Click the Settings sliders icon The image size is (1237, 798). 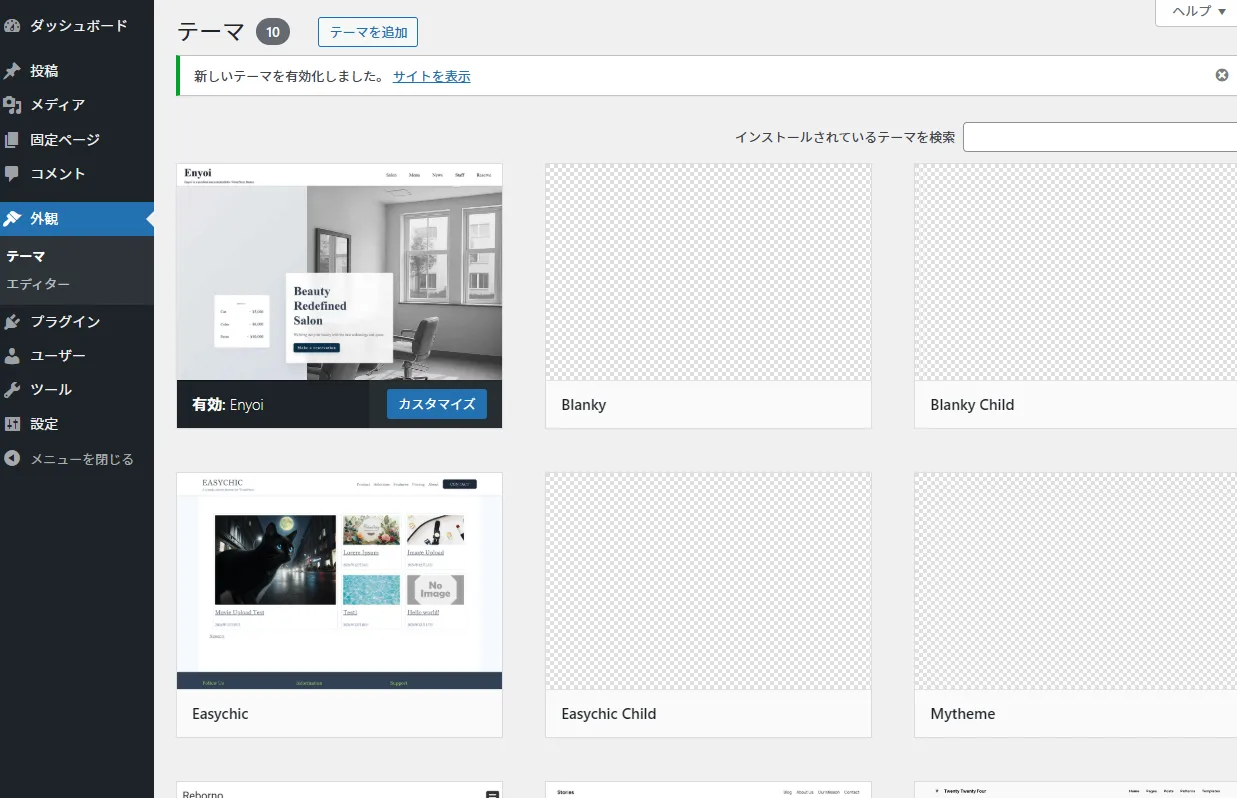click(12, 424)
